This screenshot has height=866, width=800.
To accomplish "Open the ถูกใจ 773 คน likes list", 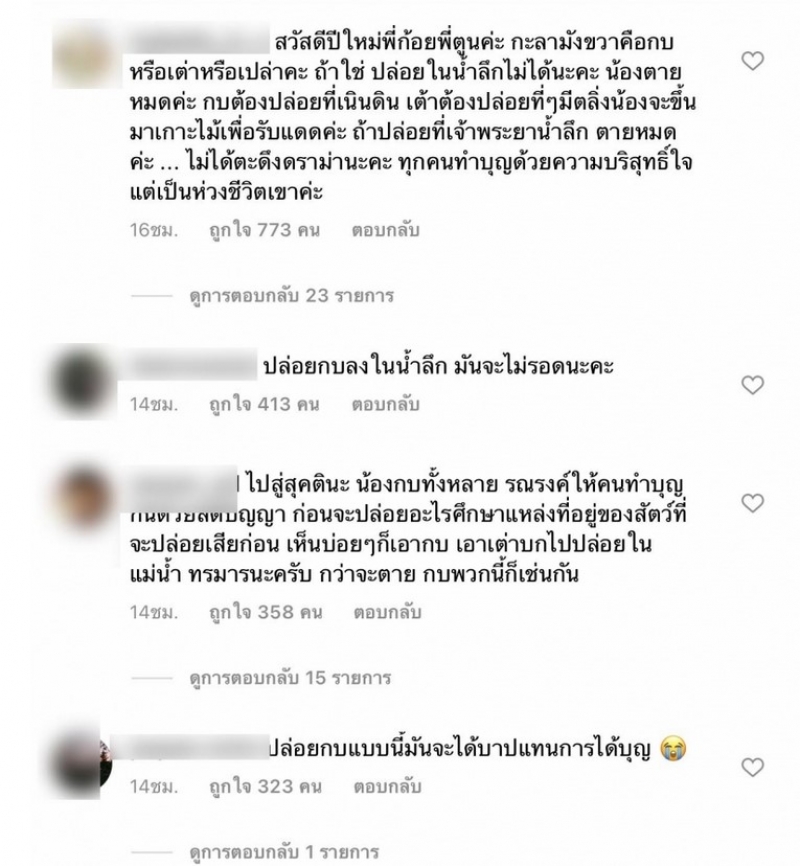I will coord(265,230).
